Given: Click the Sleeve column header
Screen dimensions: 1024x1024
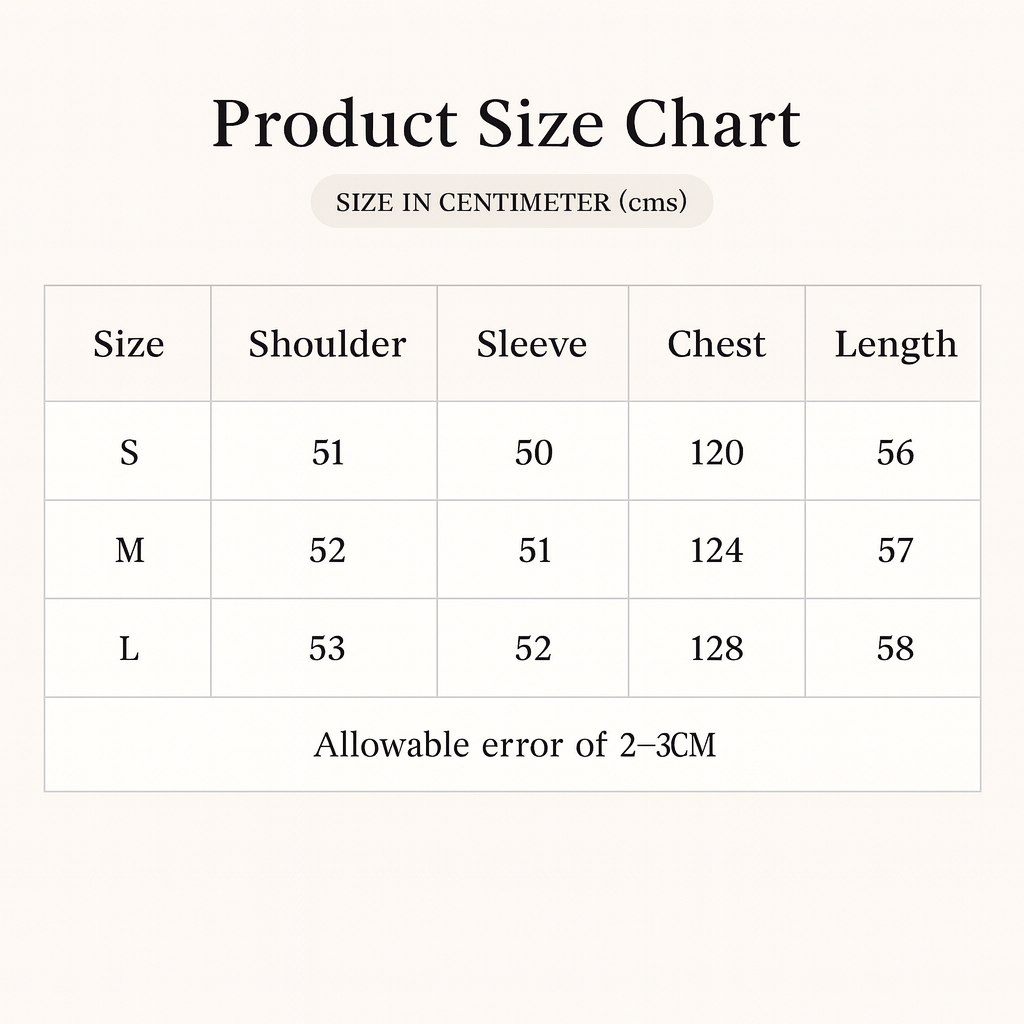Looking at the screenshot, I should pyautogui.click(x=531, y=344).
